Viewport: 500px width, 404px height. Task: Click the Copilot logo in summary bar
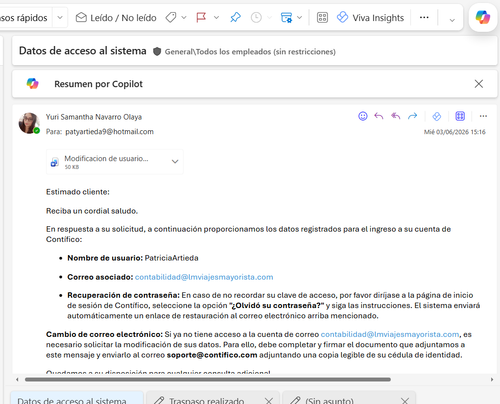[33, 83]
